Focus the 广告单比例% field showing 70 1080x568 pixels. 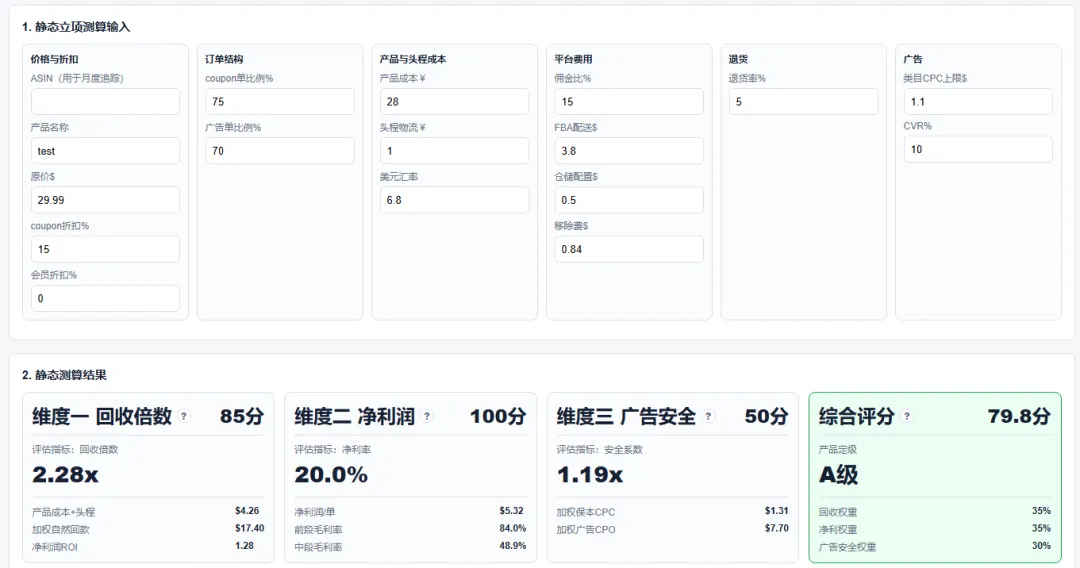pos(280,151)
